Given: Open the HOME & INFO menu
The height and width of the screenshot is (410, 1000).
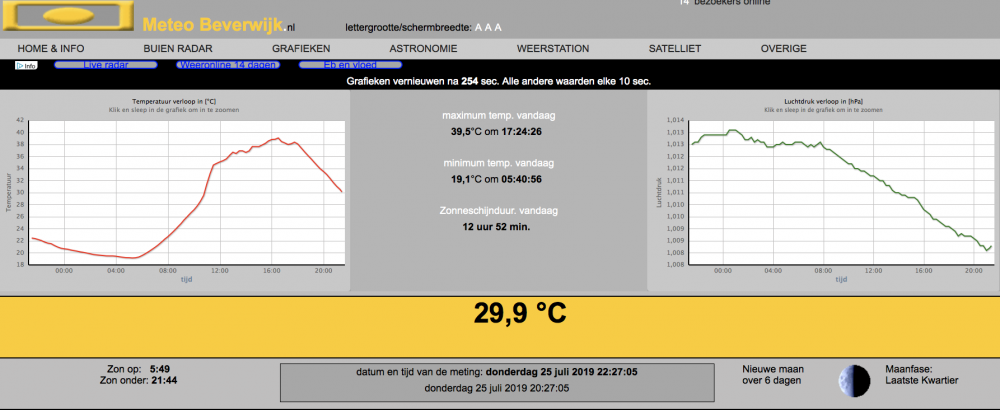Looking at the screenshot, I should (x=51, y=48).
